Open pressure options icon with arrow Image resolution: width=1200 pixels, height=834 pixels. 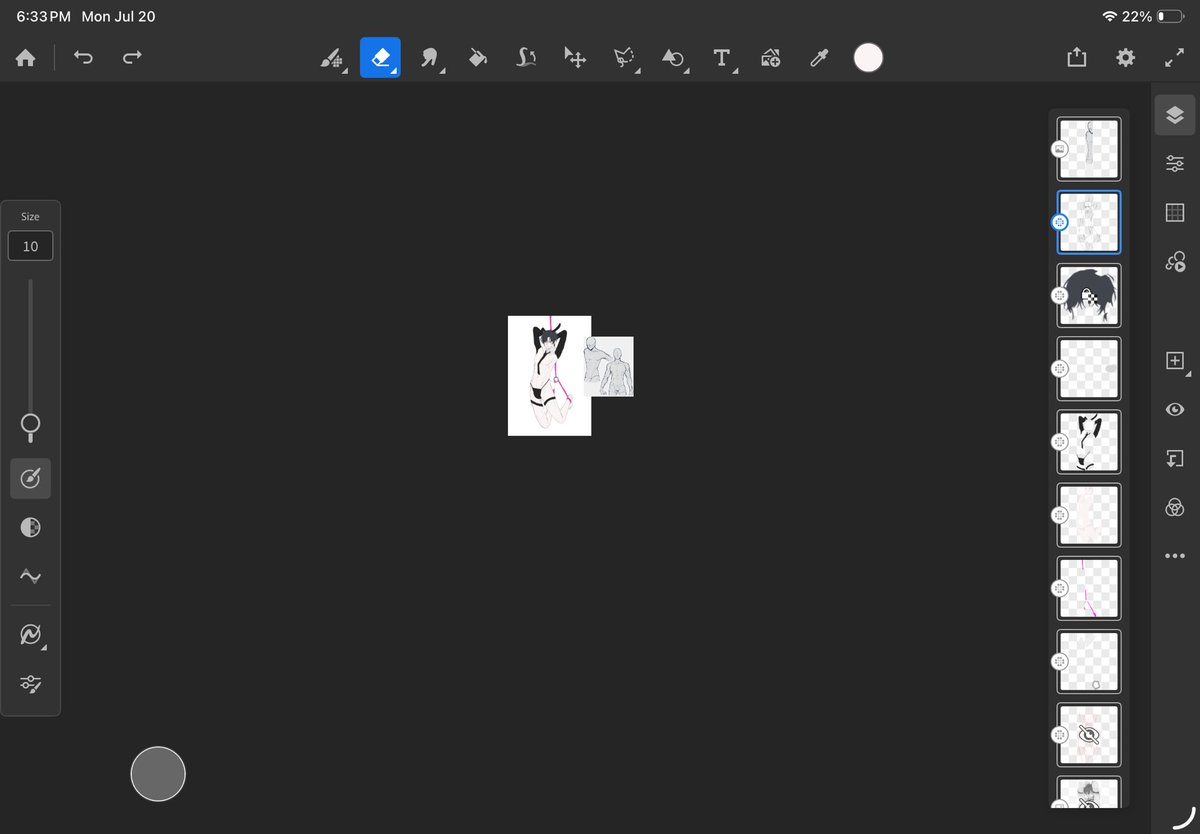click(x=31, y=636)
